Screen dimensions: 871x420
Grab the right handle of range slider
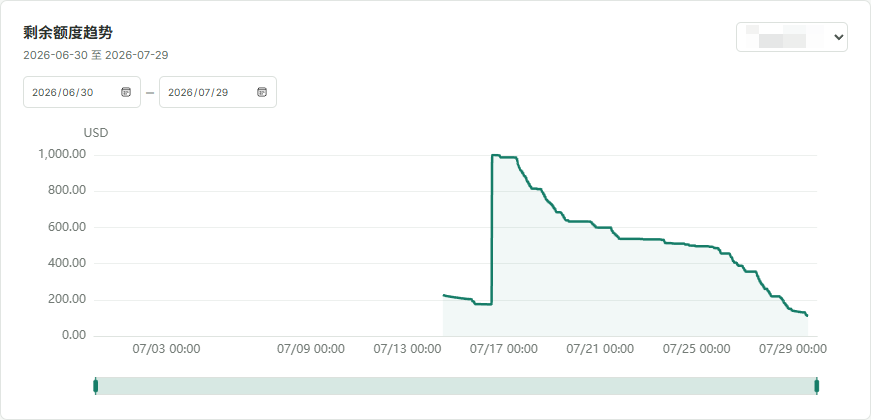point(817,386)
